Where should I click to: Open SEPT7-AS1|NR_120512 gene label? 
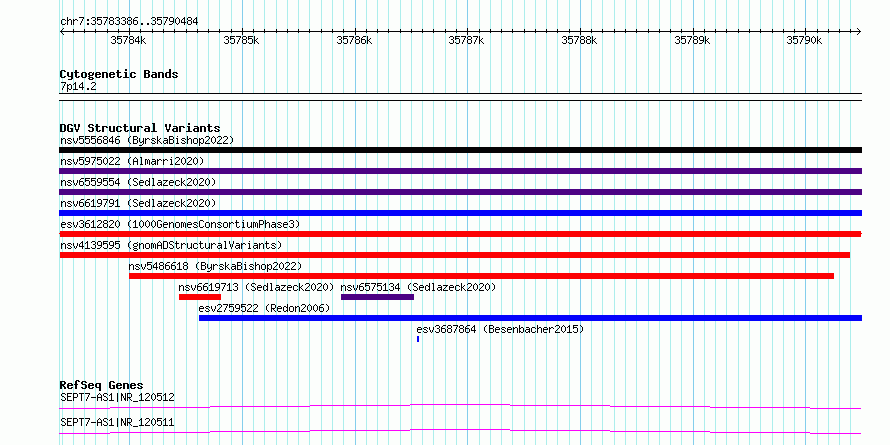click(x=117, y=397)
